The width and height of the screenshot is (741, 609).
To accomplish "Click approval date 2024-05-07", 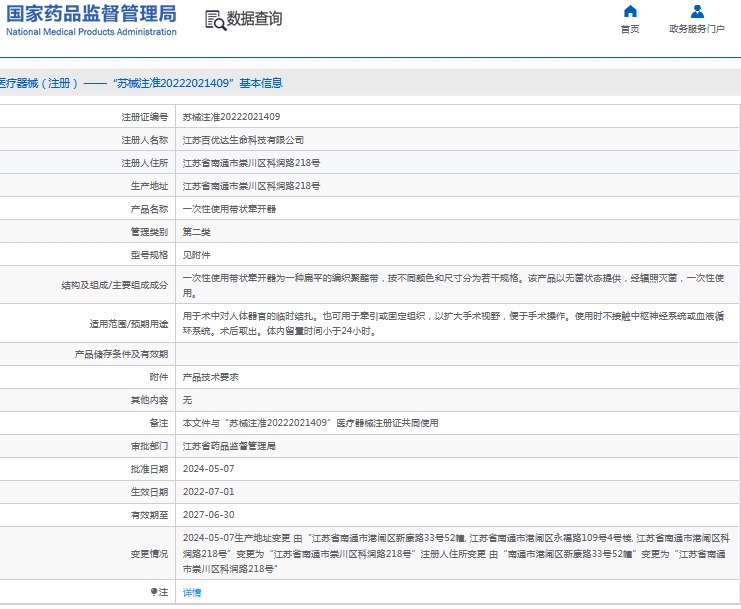I will tap(208, 469).
